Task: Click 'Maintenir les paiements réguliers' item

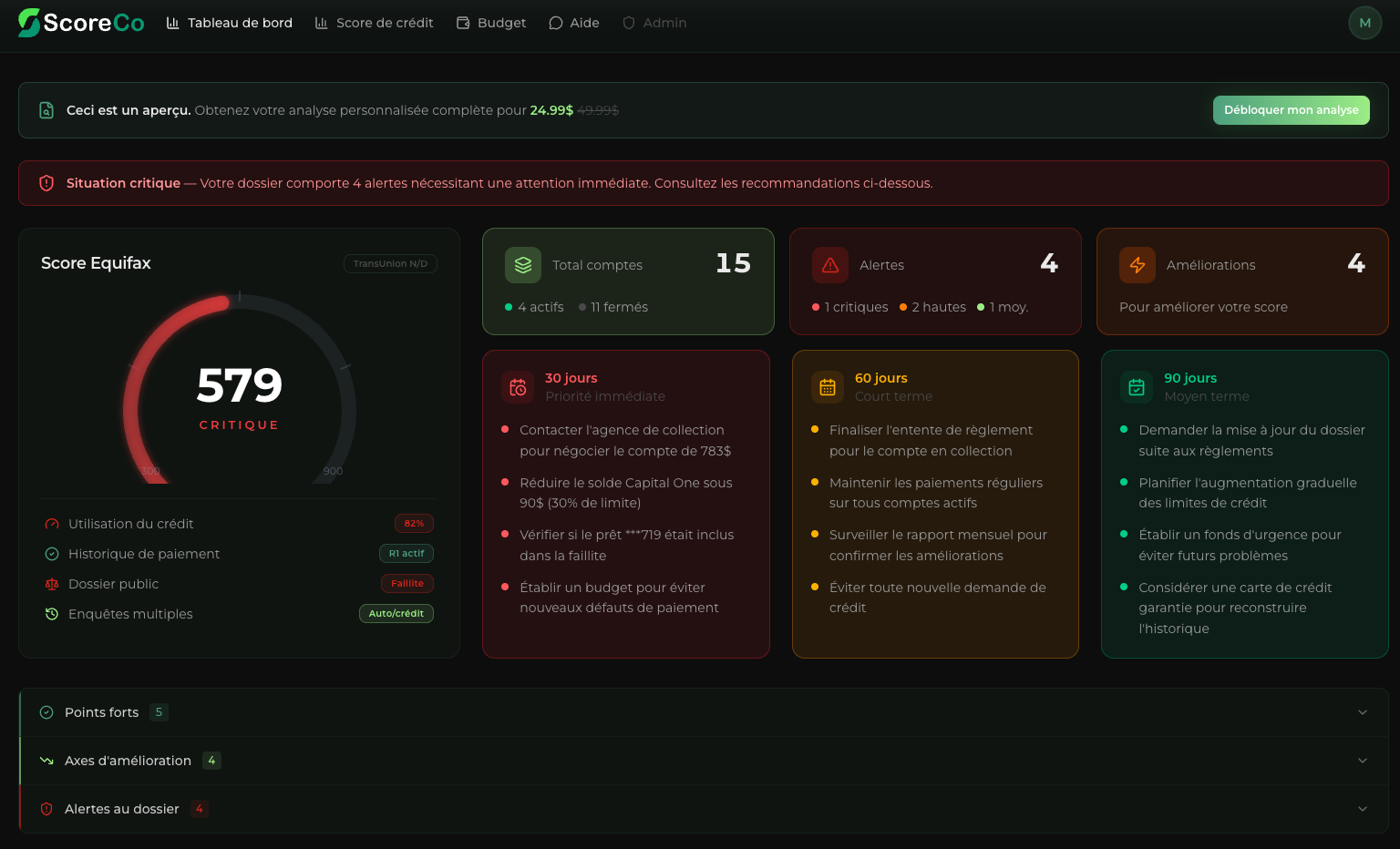Action: point(936,493)
